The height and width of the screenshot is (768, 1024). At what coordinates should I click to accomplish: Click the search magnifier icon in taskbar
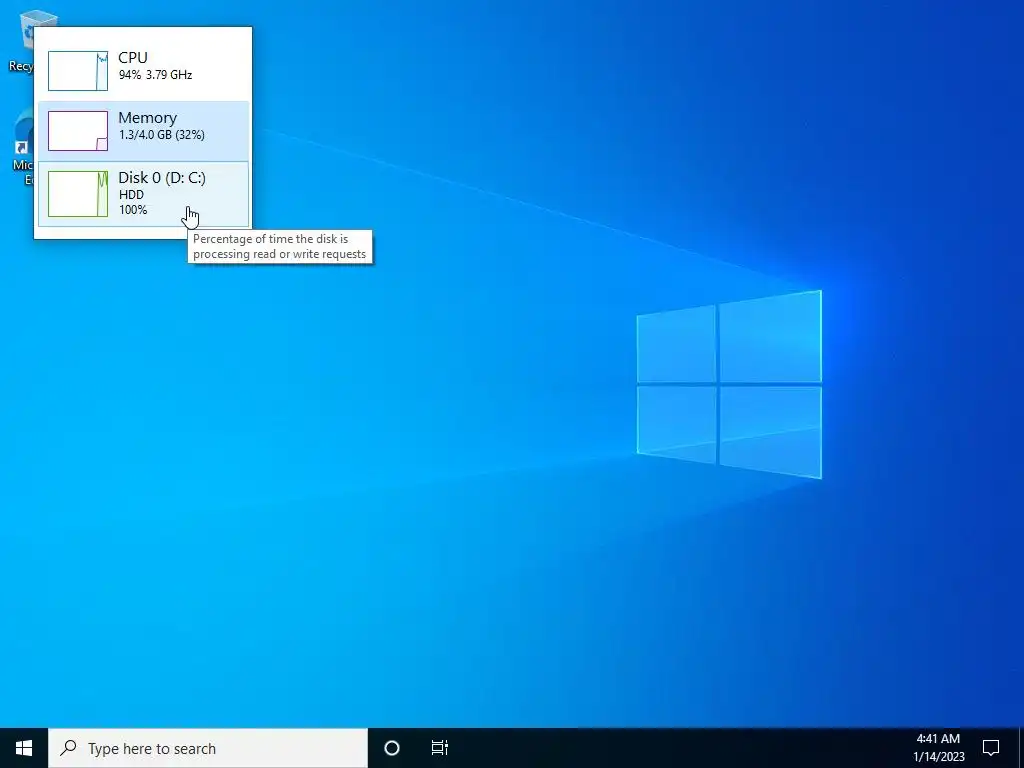68,748
